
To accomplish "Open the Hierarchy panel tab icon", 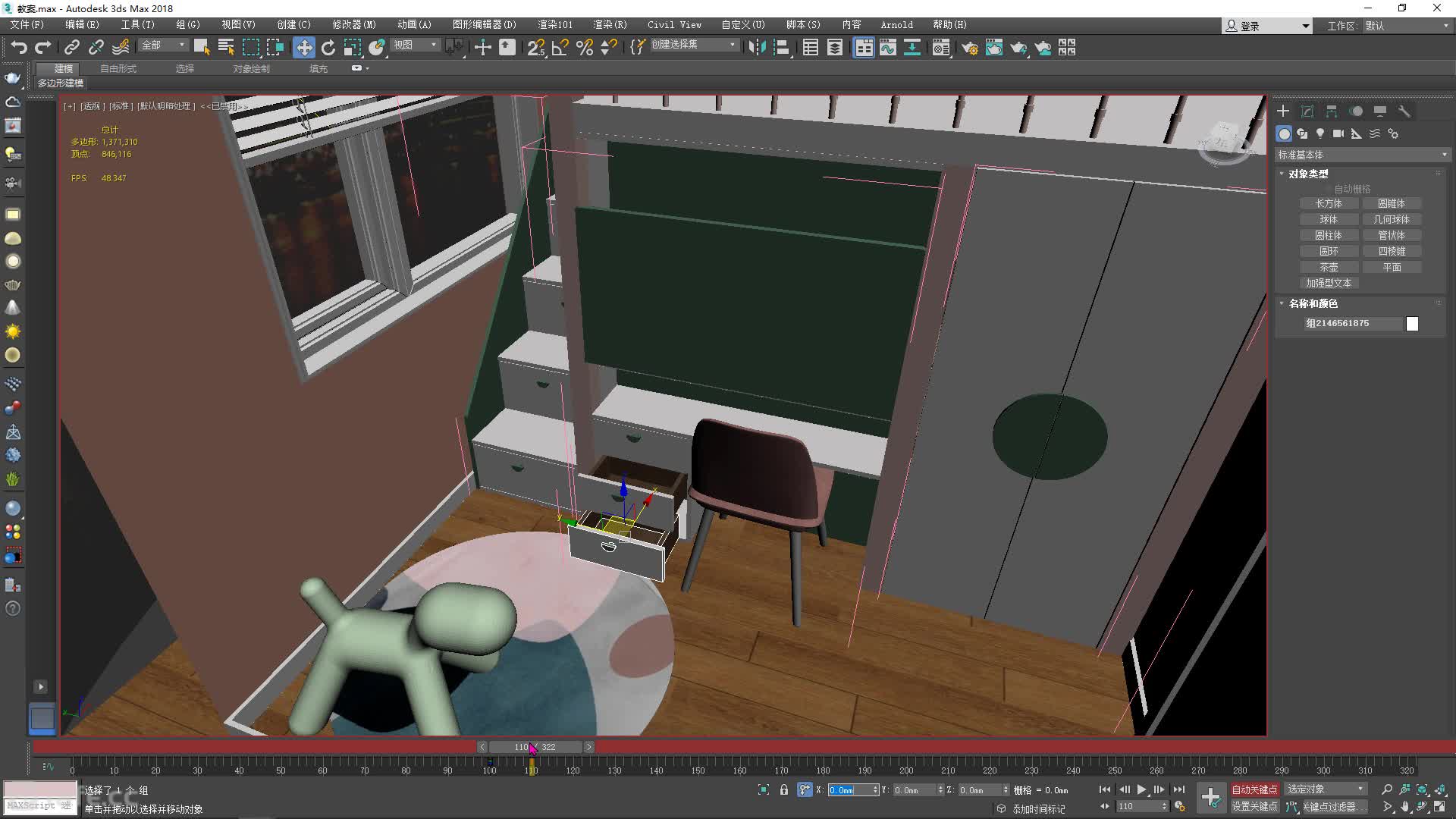I will [x=1332, y=111].
